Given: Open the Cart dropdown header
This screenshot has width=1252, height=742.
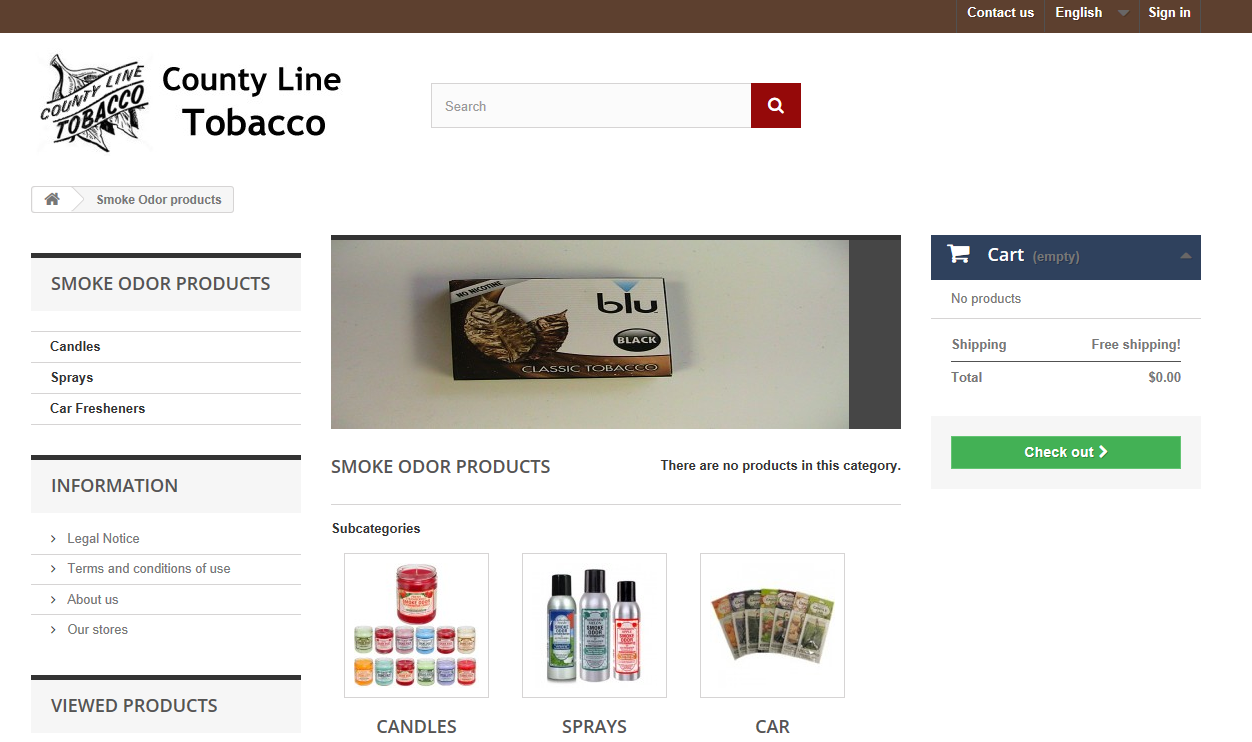Looking at the screenshot, I should point(1066,257).
